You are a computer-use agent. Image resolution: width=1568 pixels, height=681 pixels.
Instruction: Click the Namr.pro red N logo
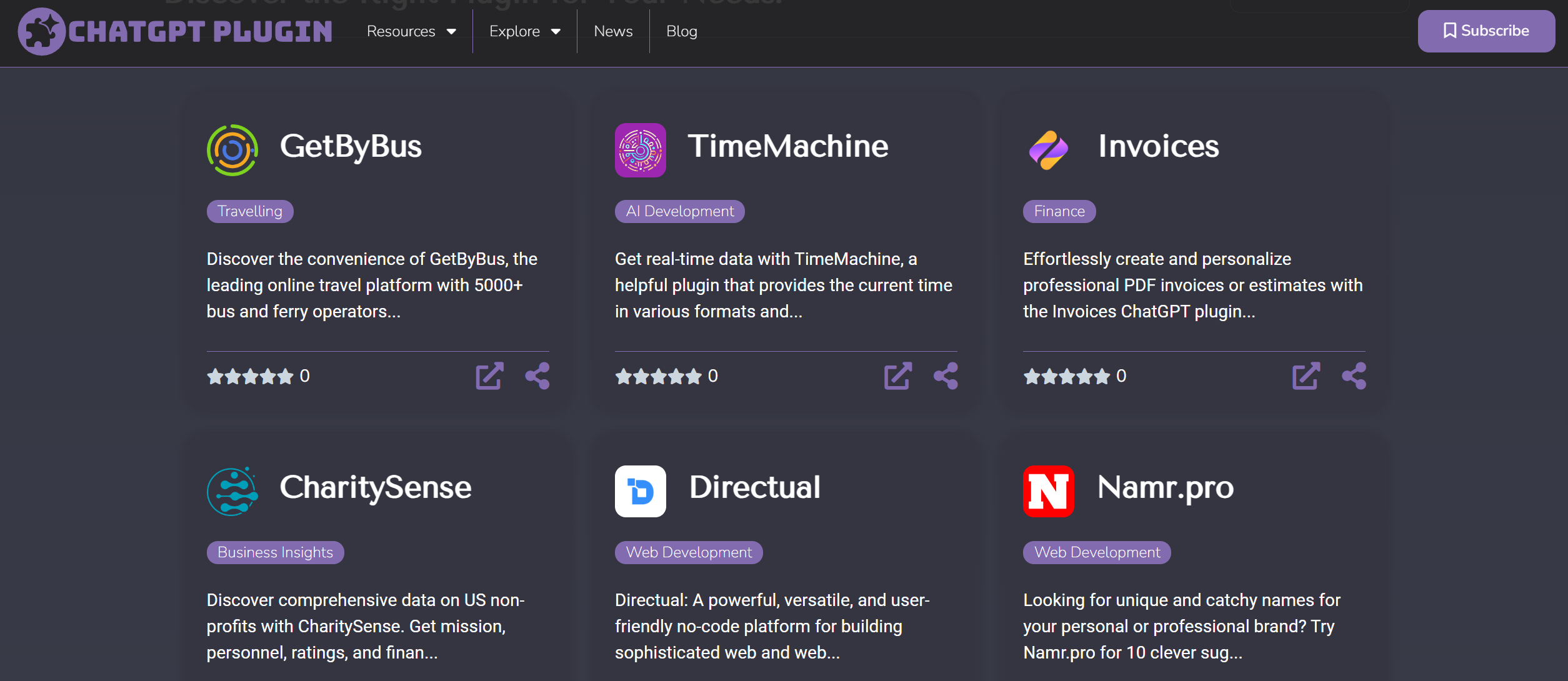pos(1048,491)
